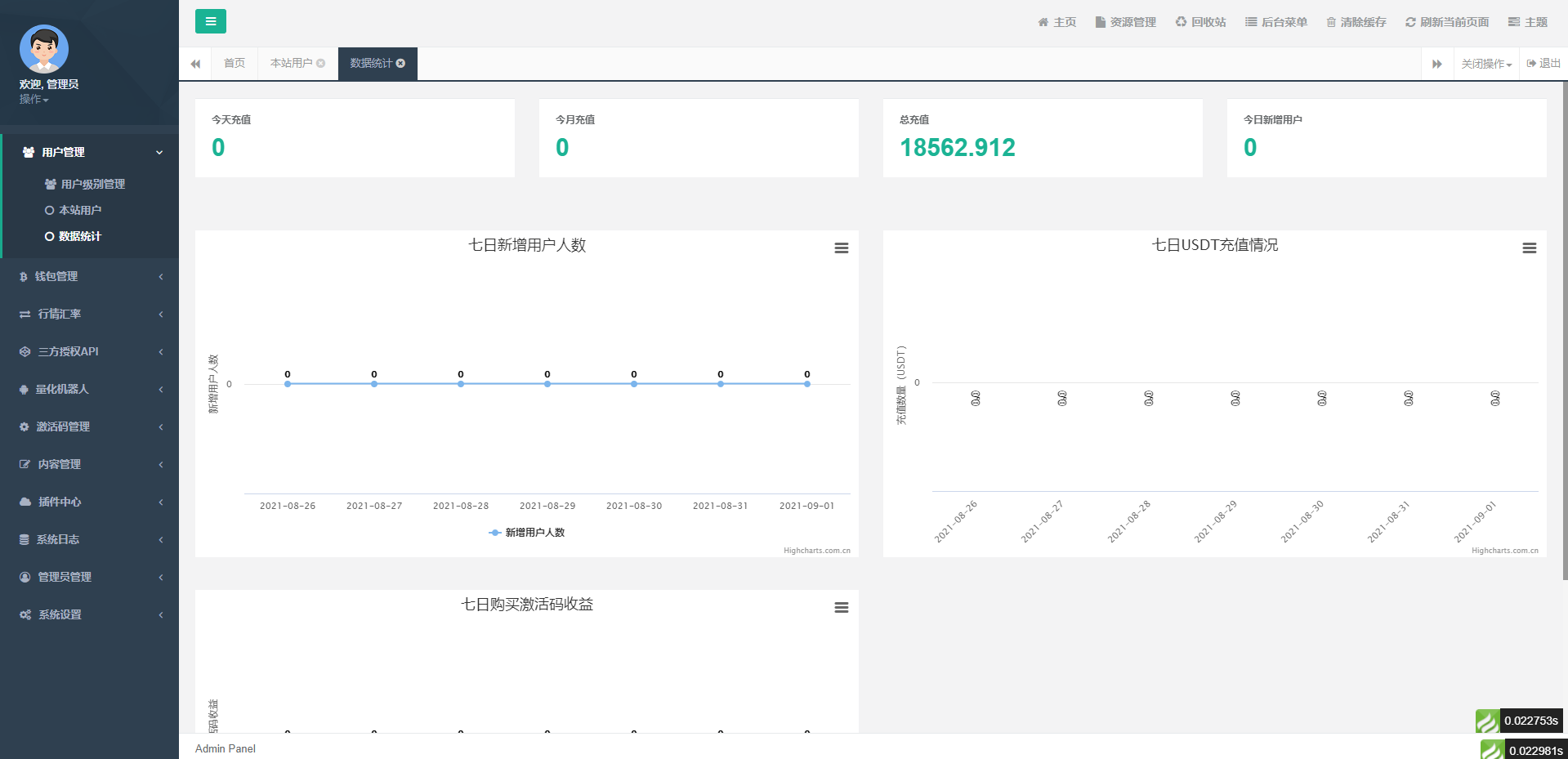
Task: Click 清除缓存 to clear the cache
Action: pyautogui.click(x=1355, y=22)
